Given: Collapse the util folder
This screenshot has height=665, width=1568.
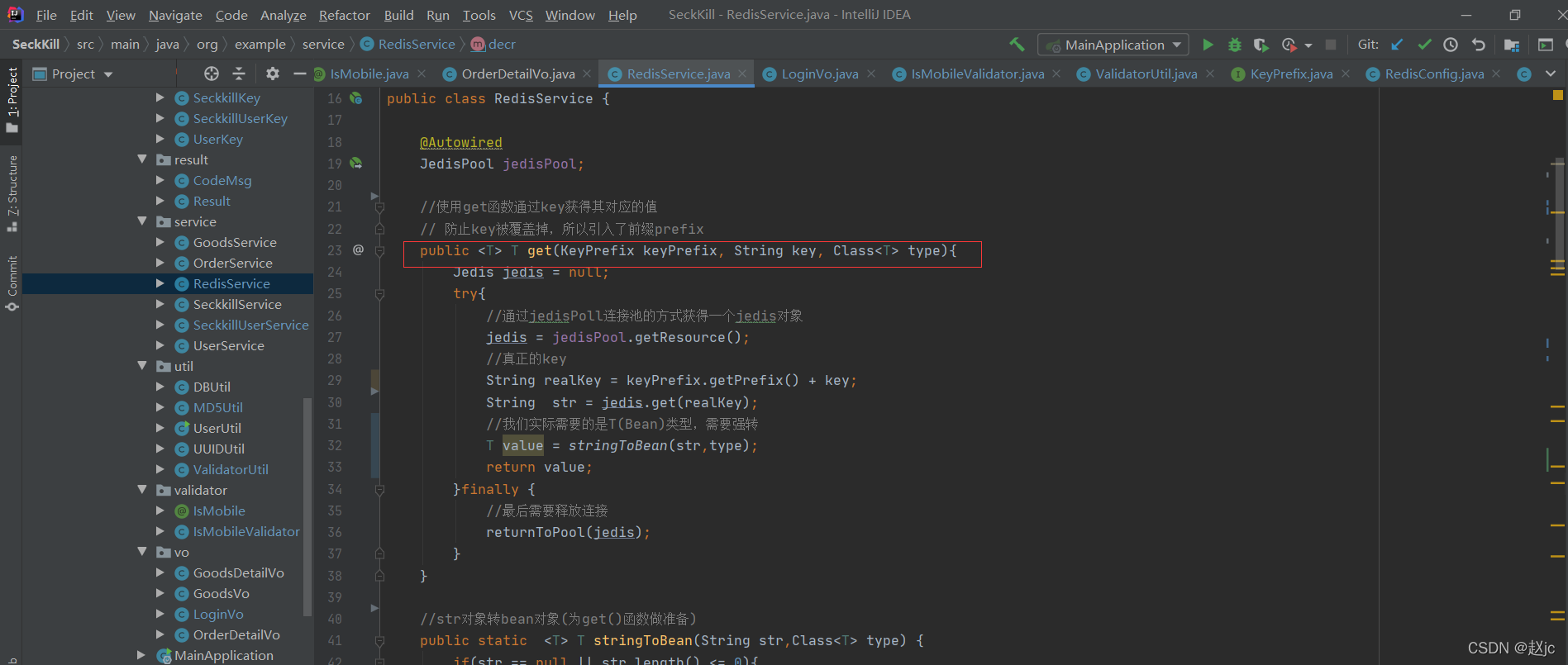Looking at the screenshot, I should [142, 365].
